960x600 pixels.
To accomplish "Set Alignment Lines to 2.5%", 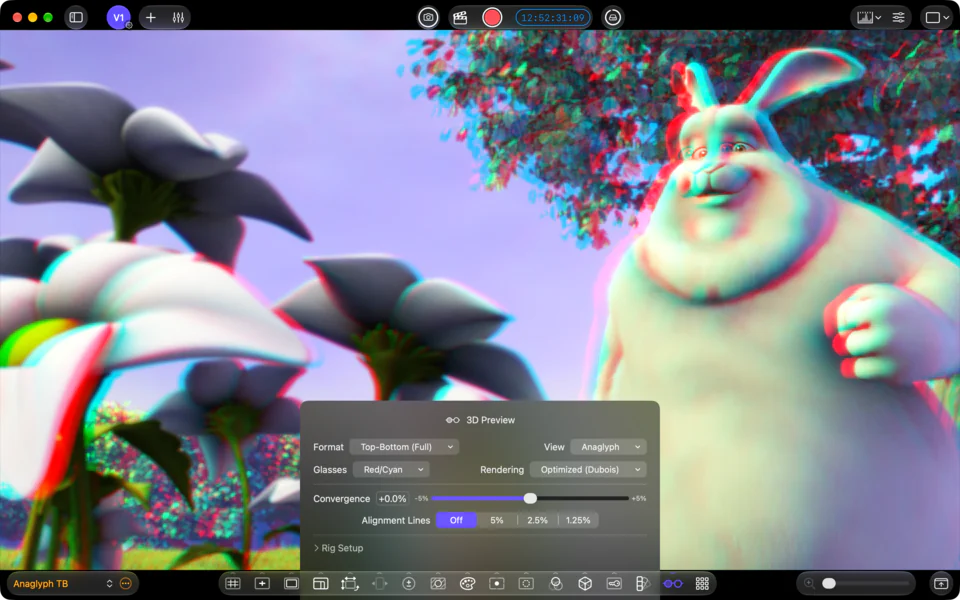I will (x=538, y=520).
